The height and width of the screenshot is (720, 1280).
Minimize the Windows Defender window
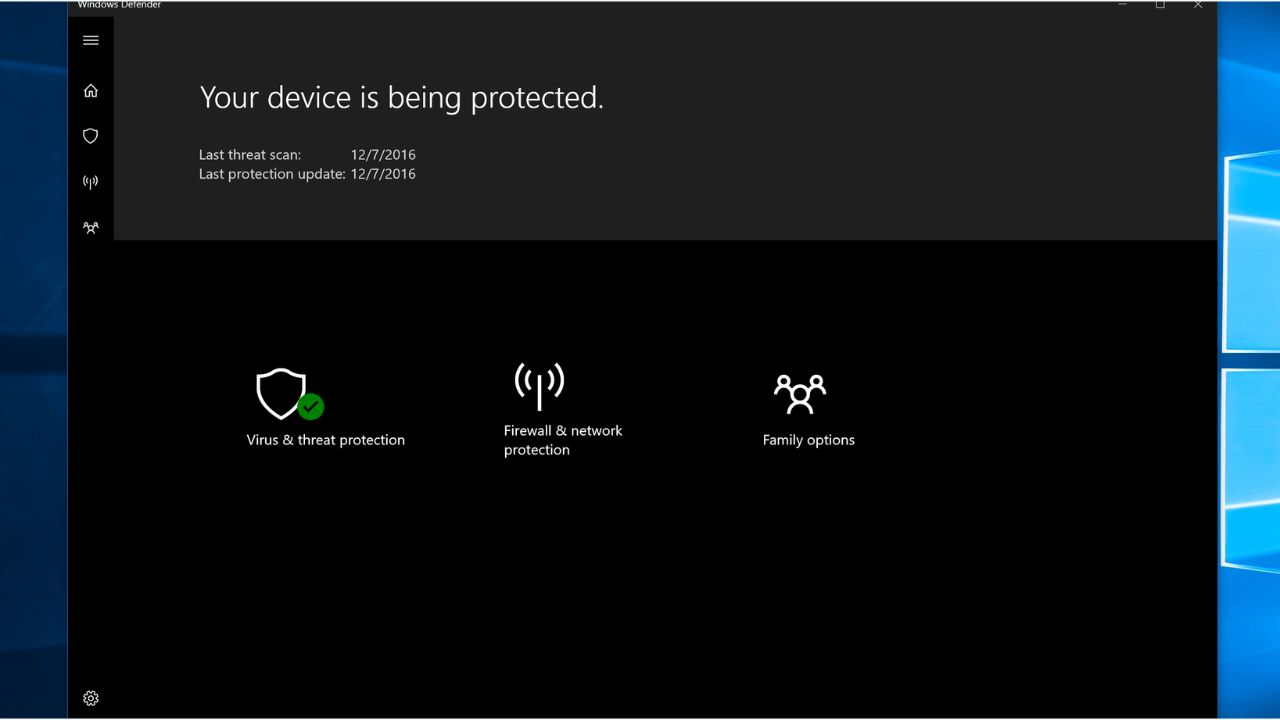pos(1123,5)
